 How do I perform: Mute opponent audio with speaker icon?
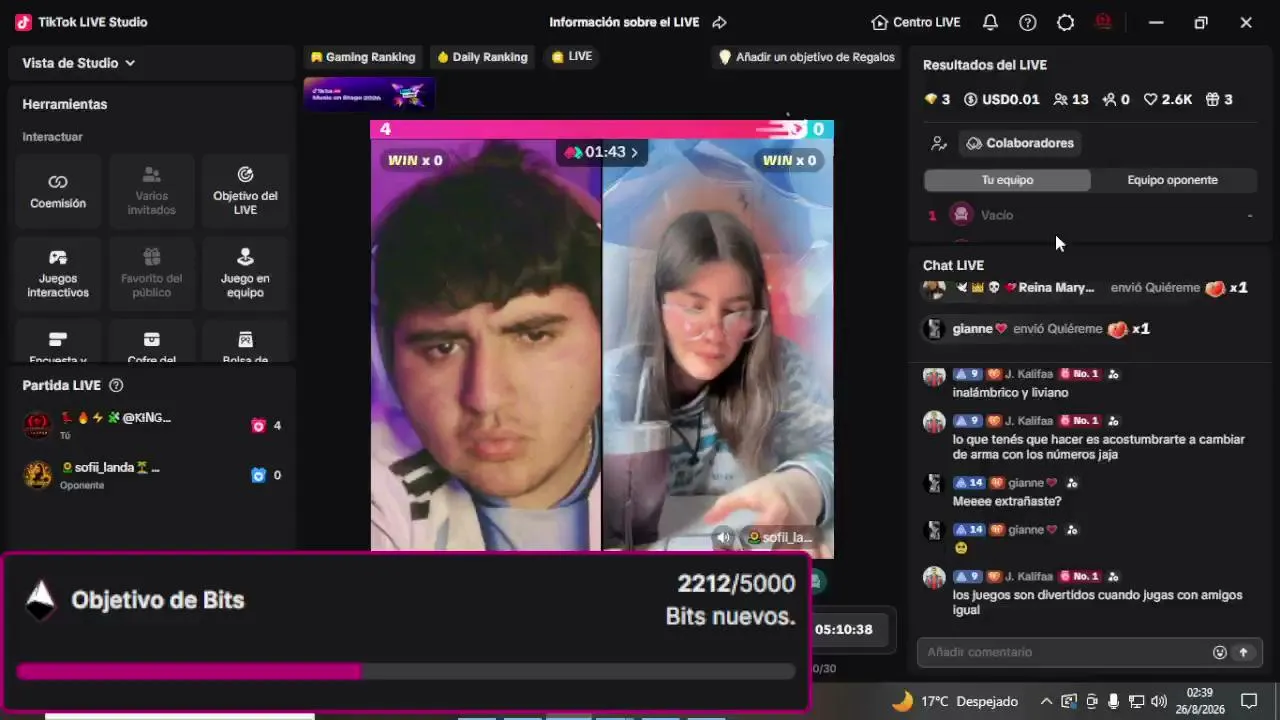tap(723, 537)
